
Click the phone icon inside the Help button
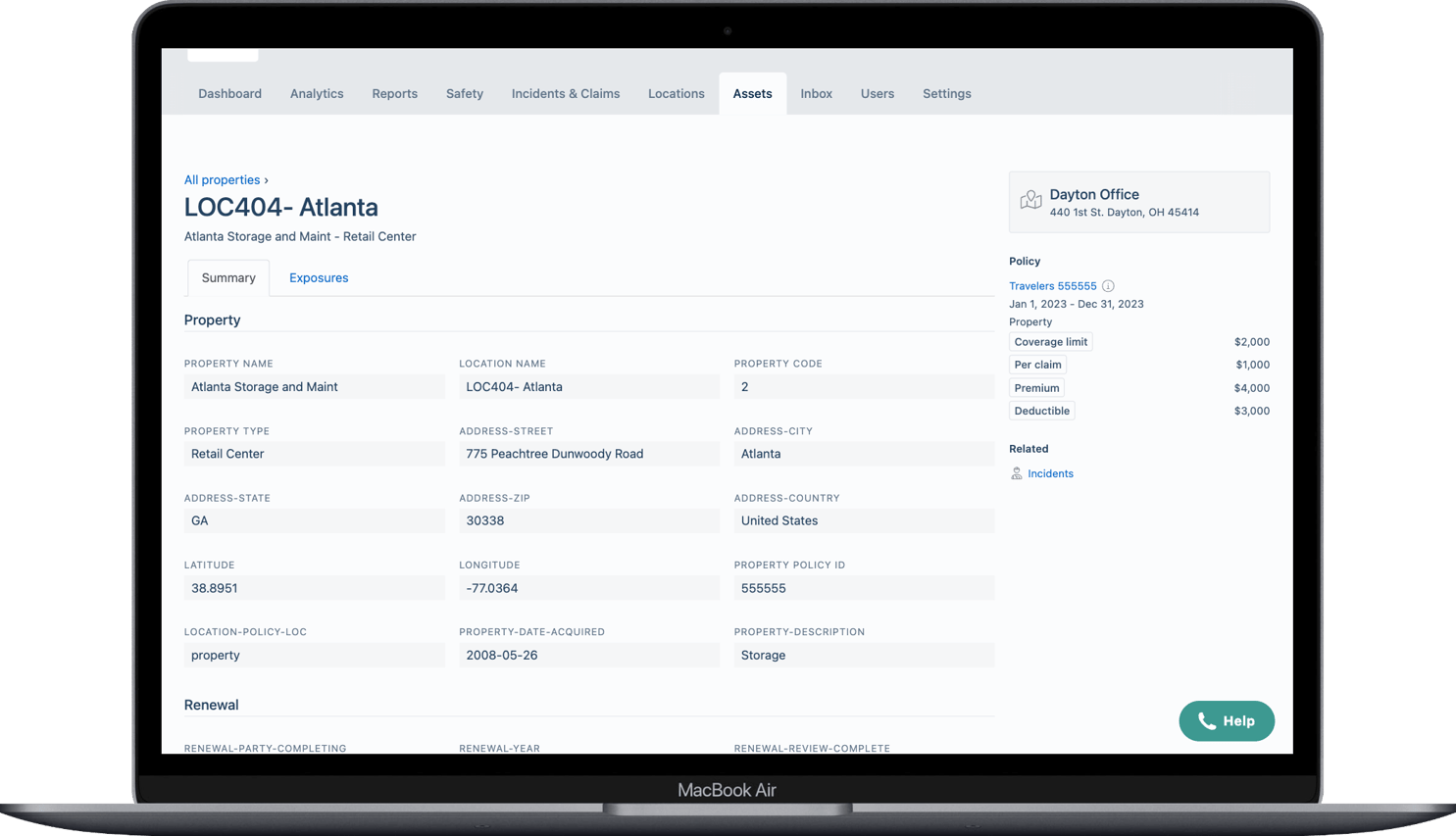[x=1206, y=720]
